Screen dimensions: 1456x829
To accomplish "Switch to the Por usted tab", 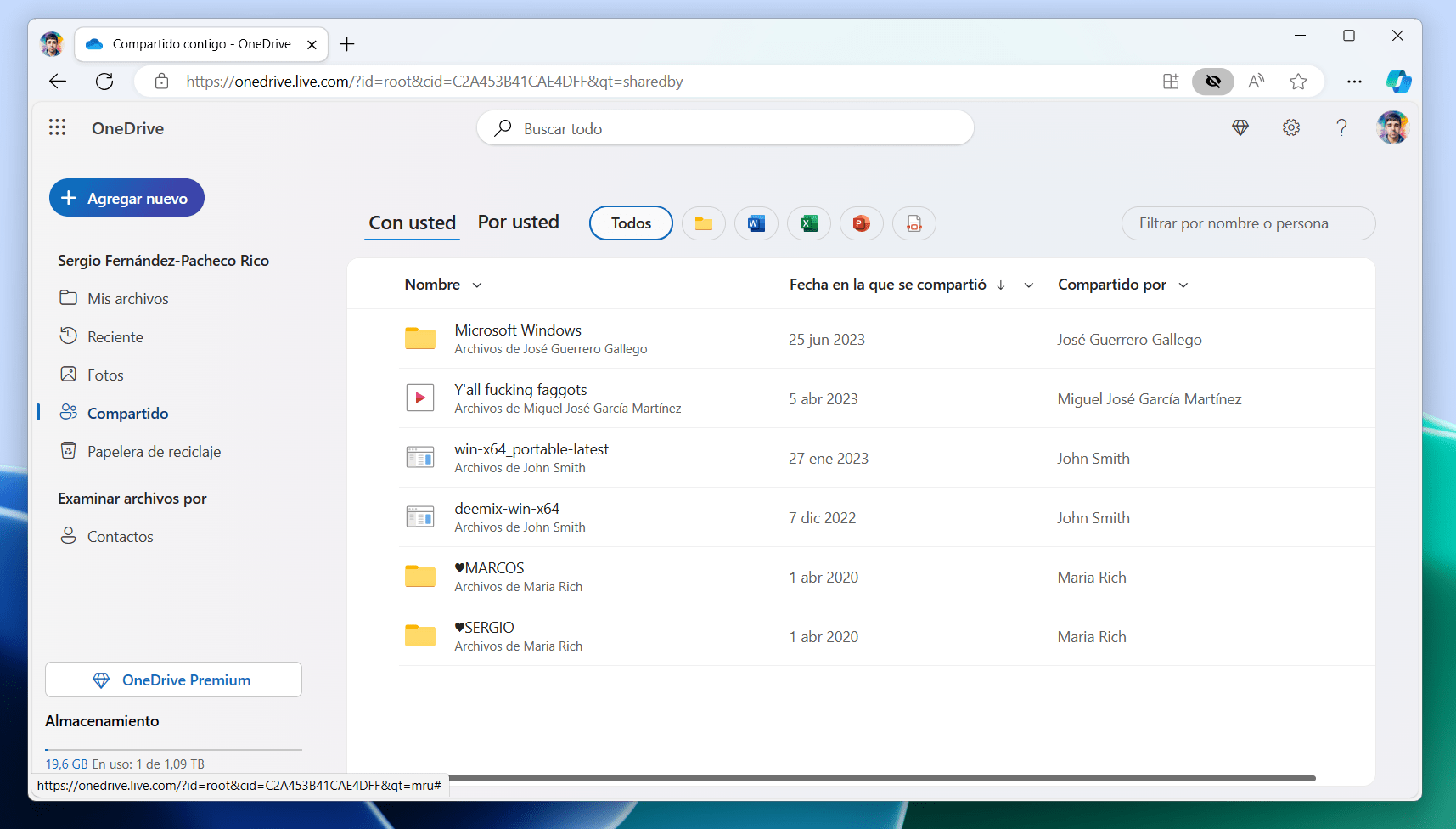I will (518, 222).
